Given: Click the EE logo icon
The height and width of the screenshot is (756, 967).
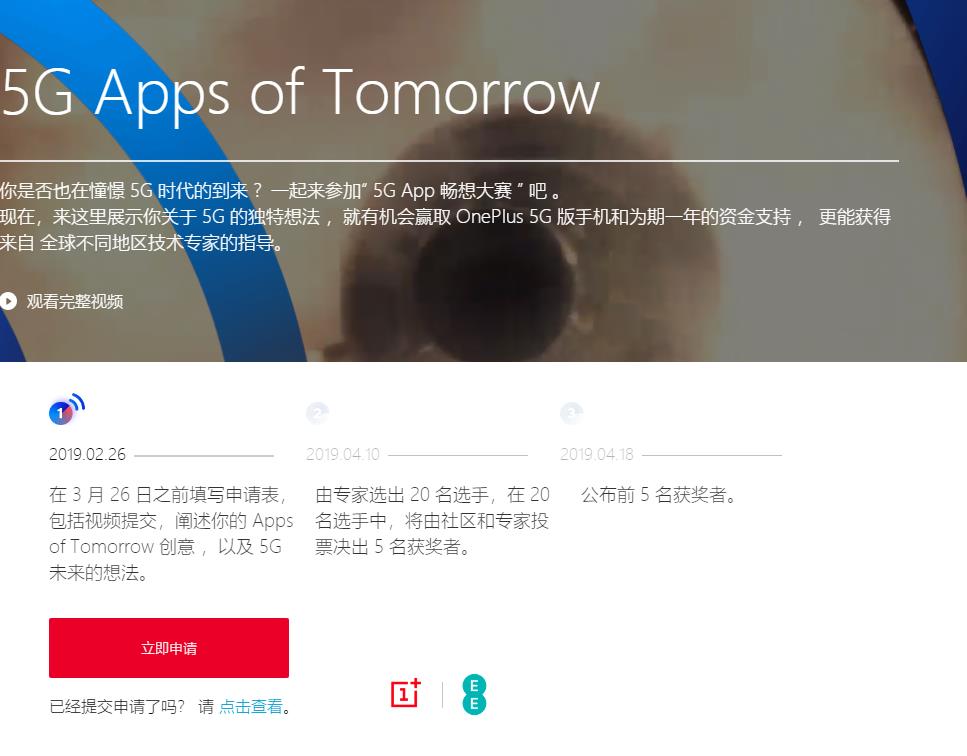Looking at the screenshot, I should click(474, 694).
